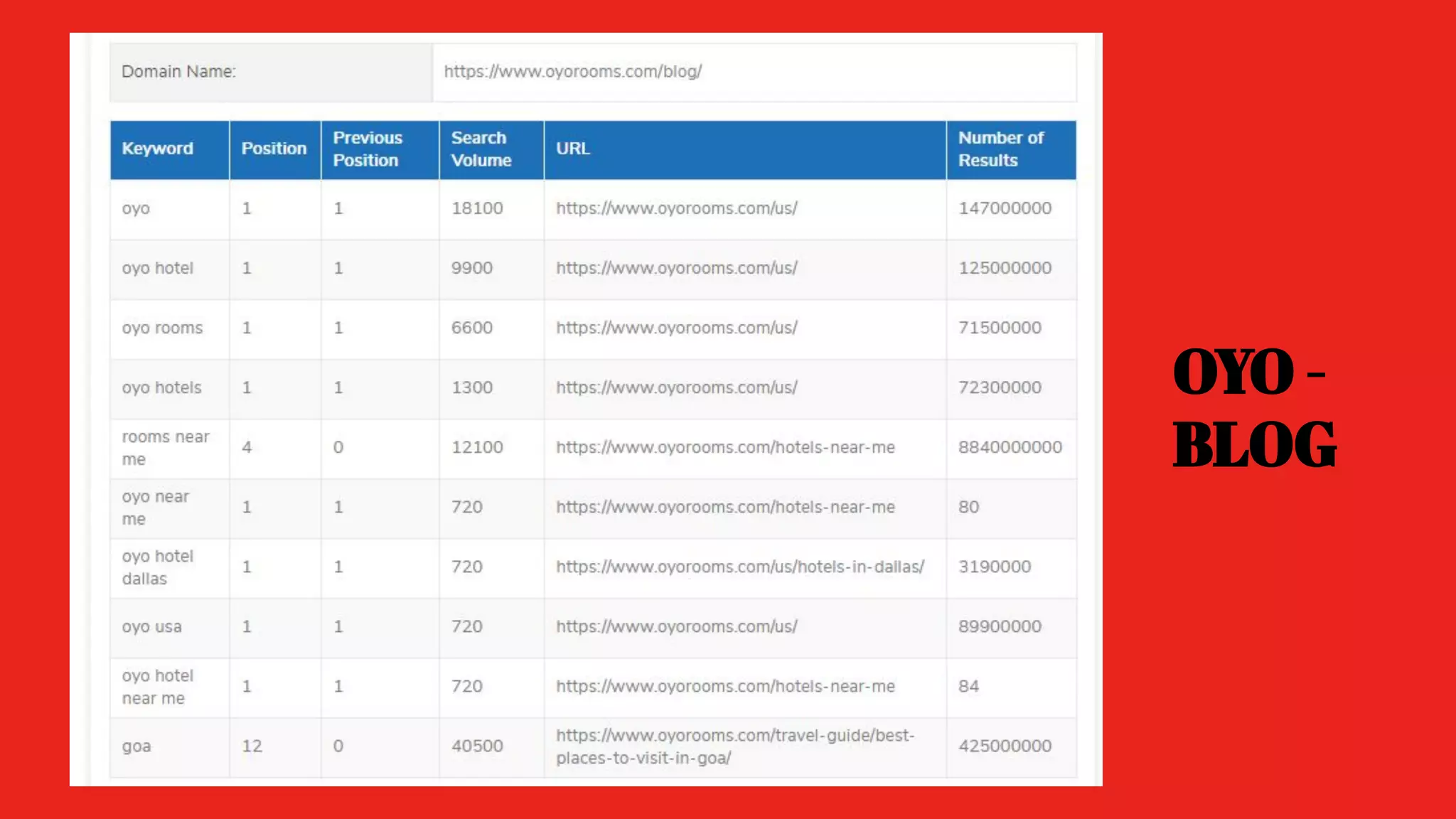Click the oyo hotel dallas keyword cell
1456x819 pixels.
(157, 567)
